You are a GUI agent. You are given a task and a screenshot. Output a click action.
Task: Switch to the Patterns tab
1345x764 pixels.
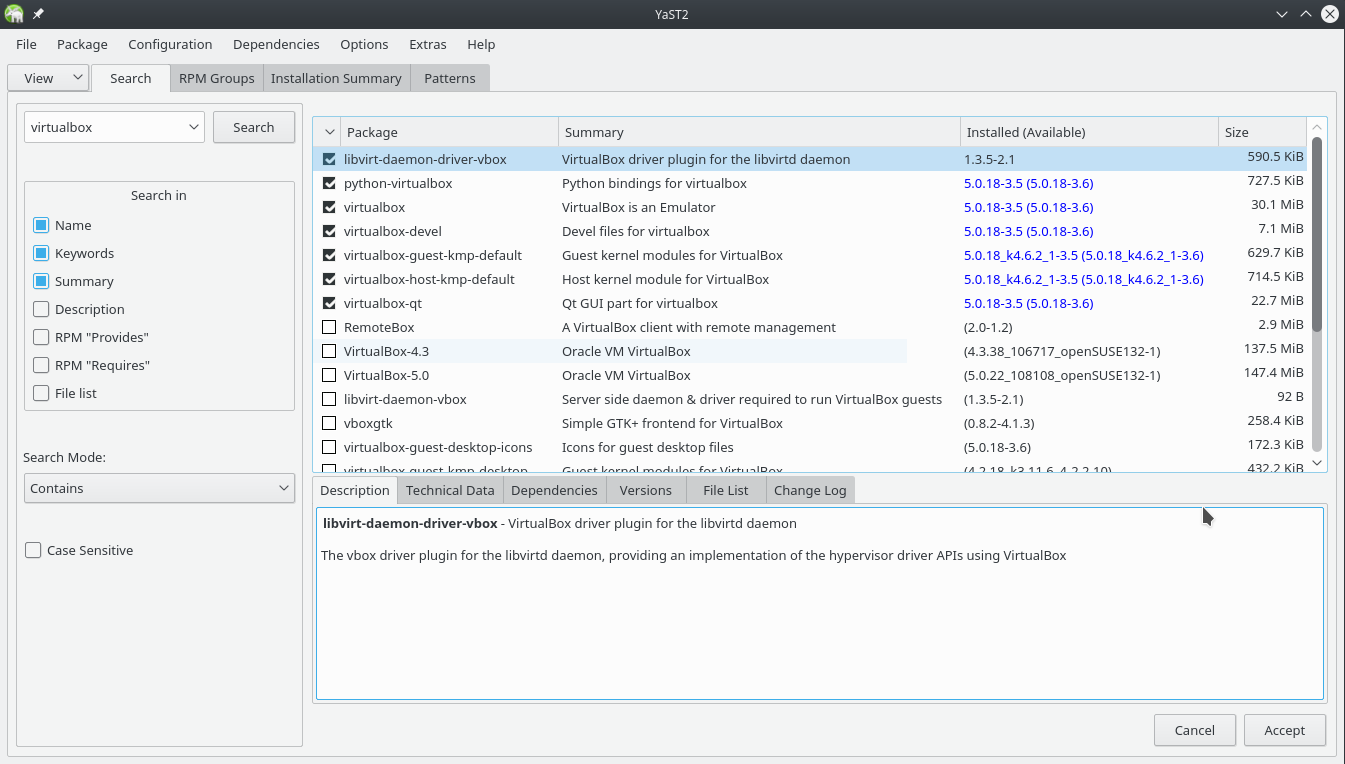(450, 78)
